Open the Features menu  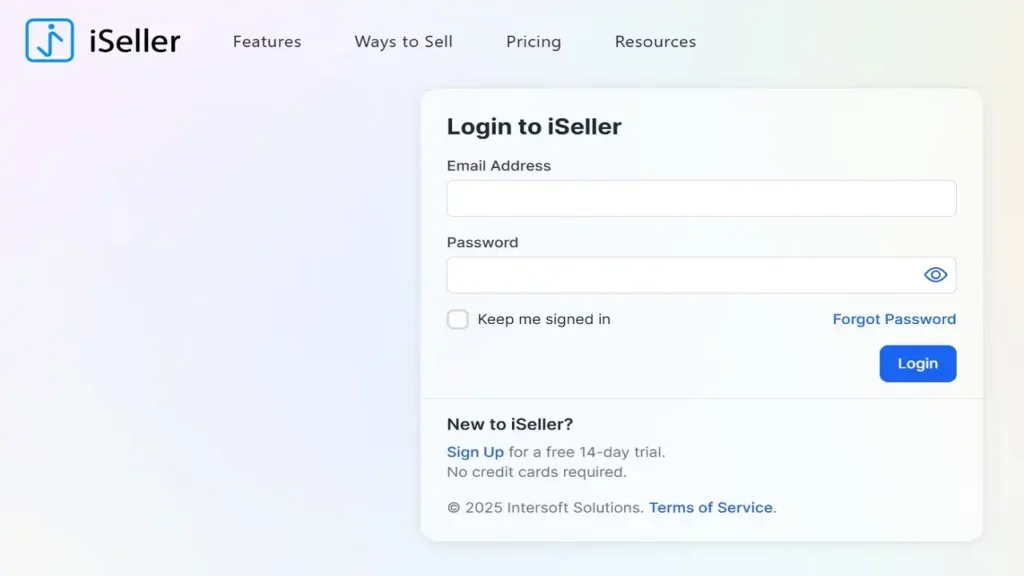[x=267, y=42]
